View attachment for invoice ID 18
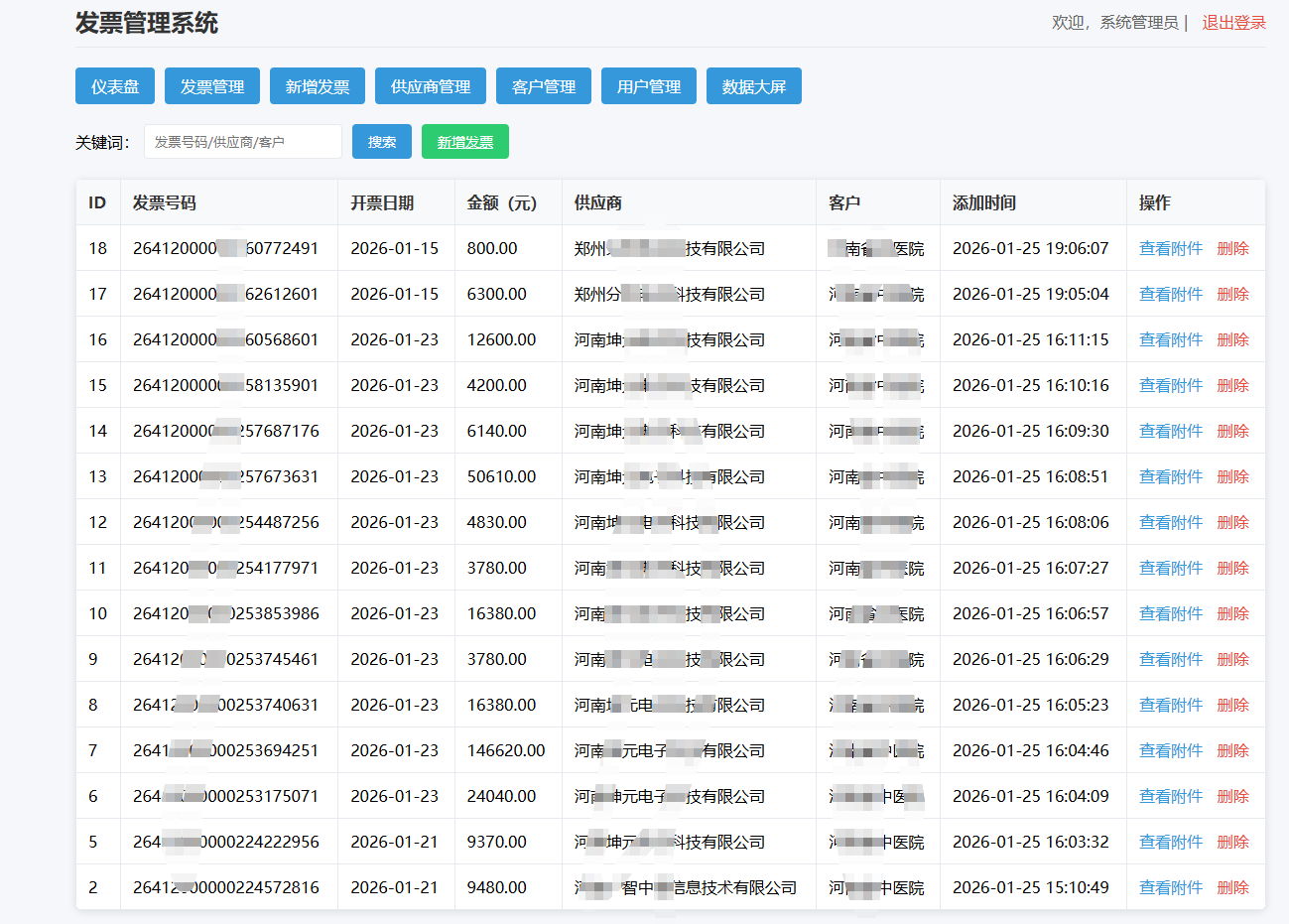Screen dimensions: 1289x924 tap(1170, 249)
